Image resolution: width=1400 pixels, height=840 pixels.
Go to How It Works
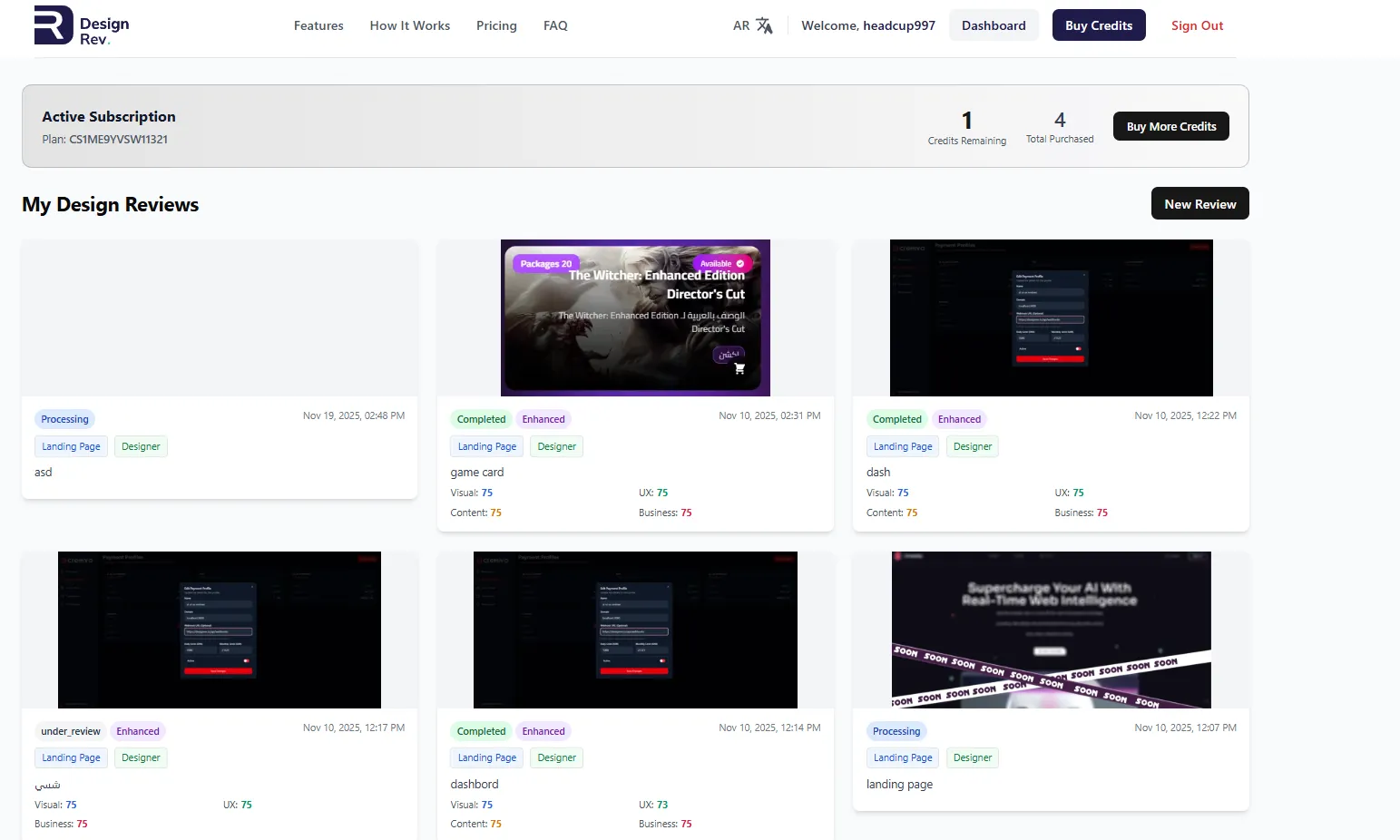point(410,25)
